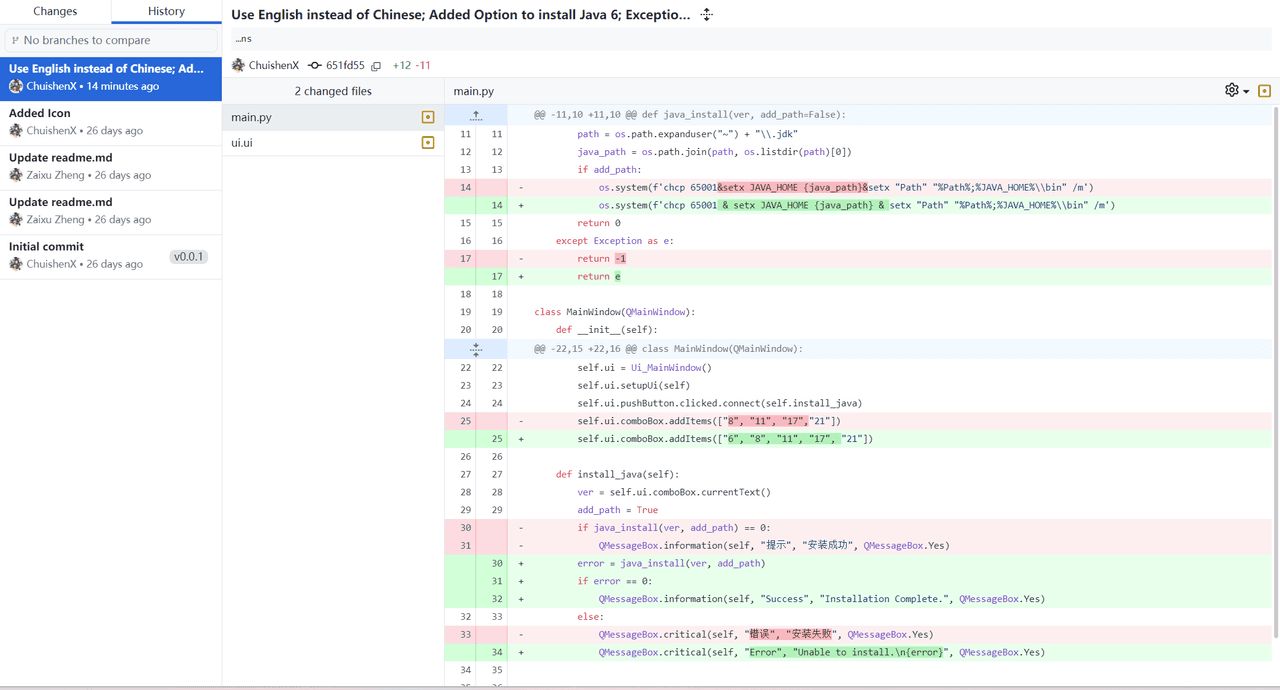Click the v0.0.1 tag badge
Image resolution: width=1280 pixels, height=690 pixels.
[x=188, y=257]
